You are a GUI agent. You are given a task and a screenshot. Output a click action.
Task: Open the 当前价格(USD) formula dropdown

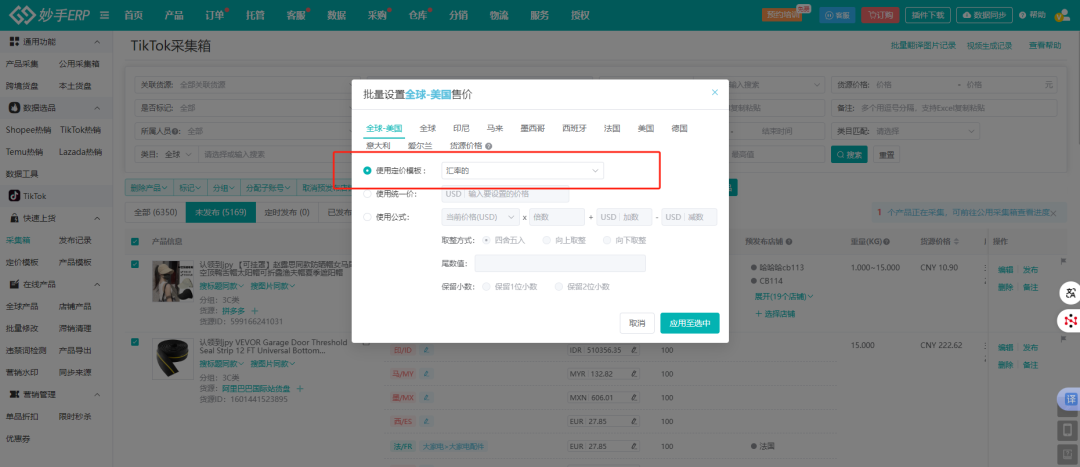[480, 217]
